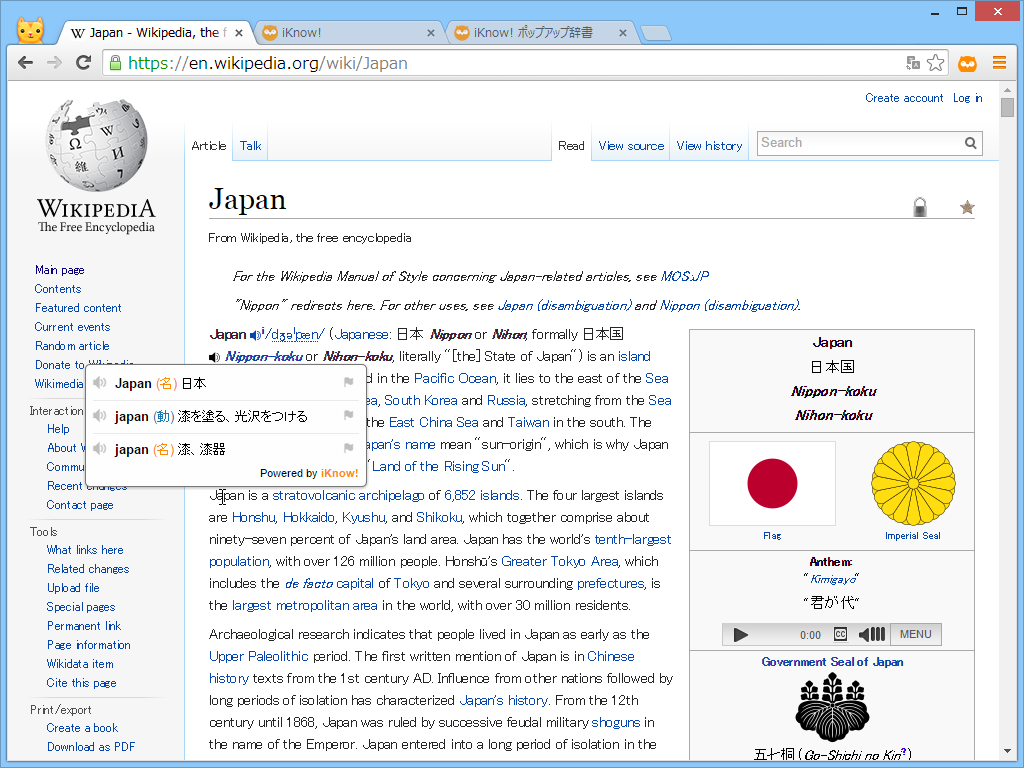Click the featured article star icon
The image size is (1024, 768).
coord(967,208)
